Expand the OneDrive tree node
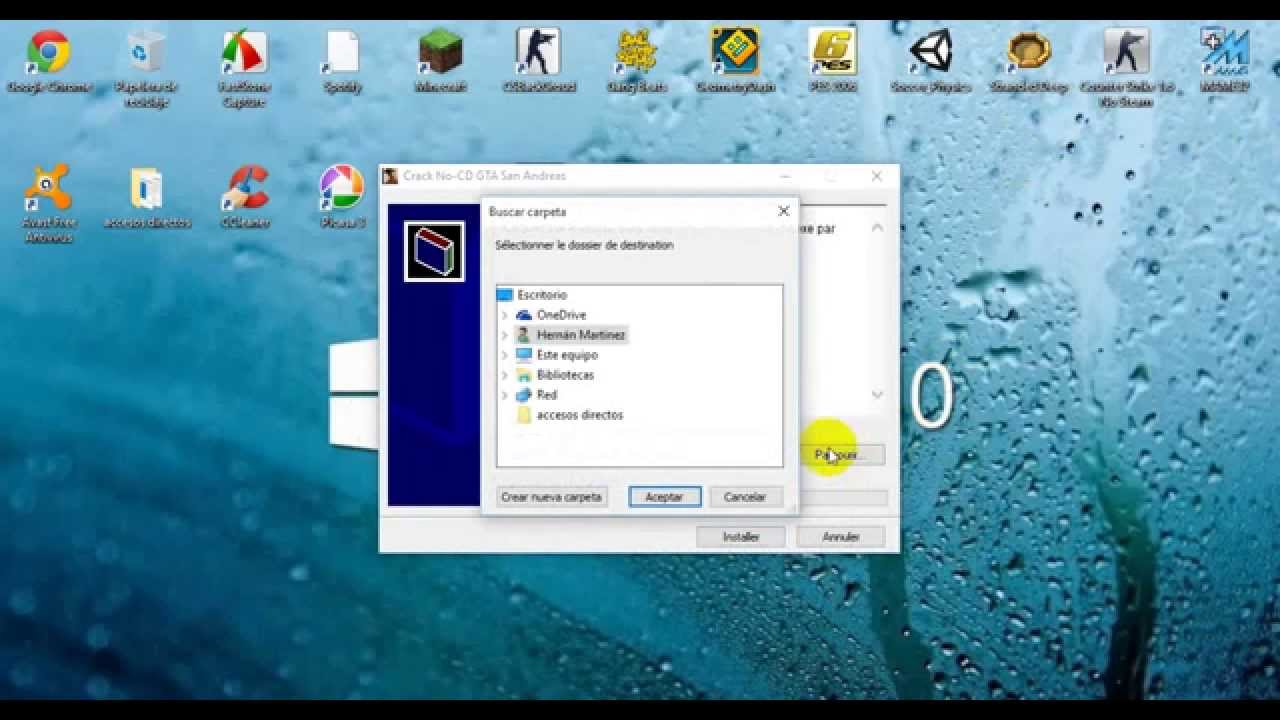This screenshot has height=720, width=1280. click(x=504, y=315)
